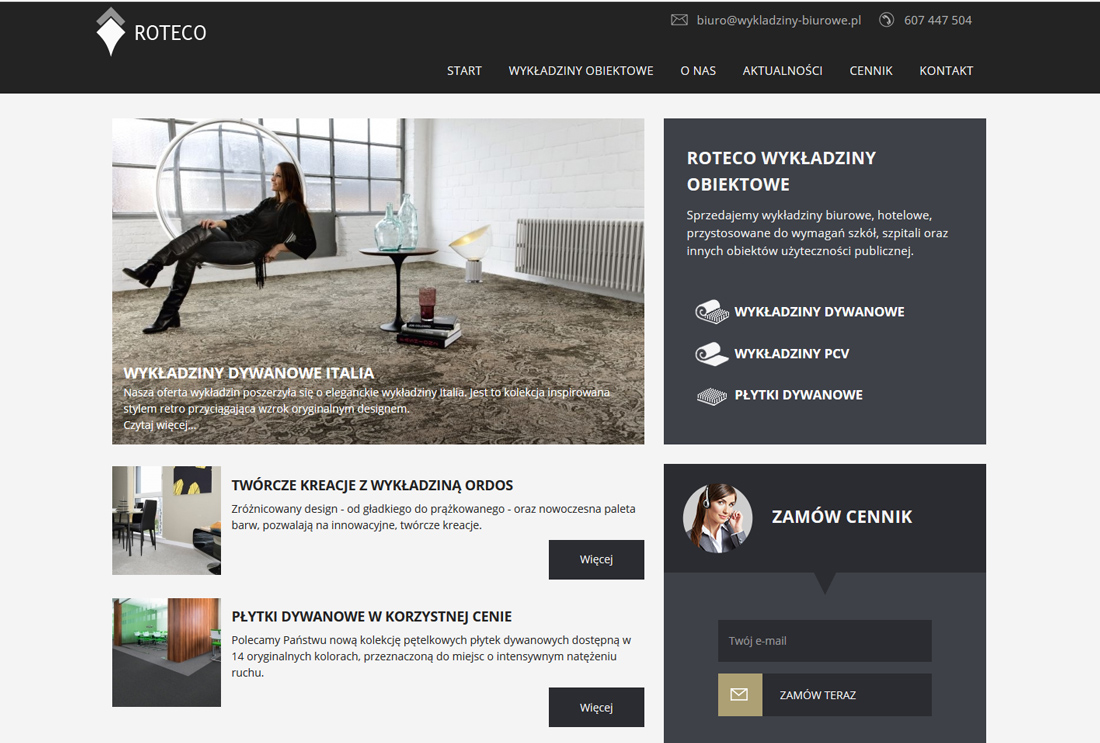Click the consultant avatar beside Zamów Cennik
Viewport: 1100px width, 743px height.
tap(718, 518)
